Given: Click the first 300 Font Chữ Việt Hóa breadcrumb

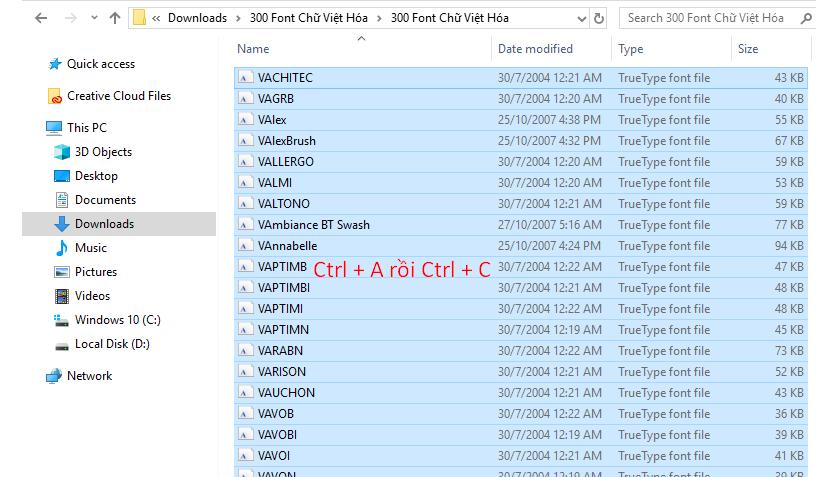Looking at the screenshot, I should pyautogui.click(x=309, y=18).
